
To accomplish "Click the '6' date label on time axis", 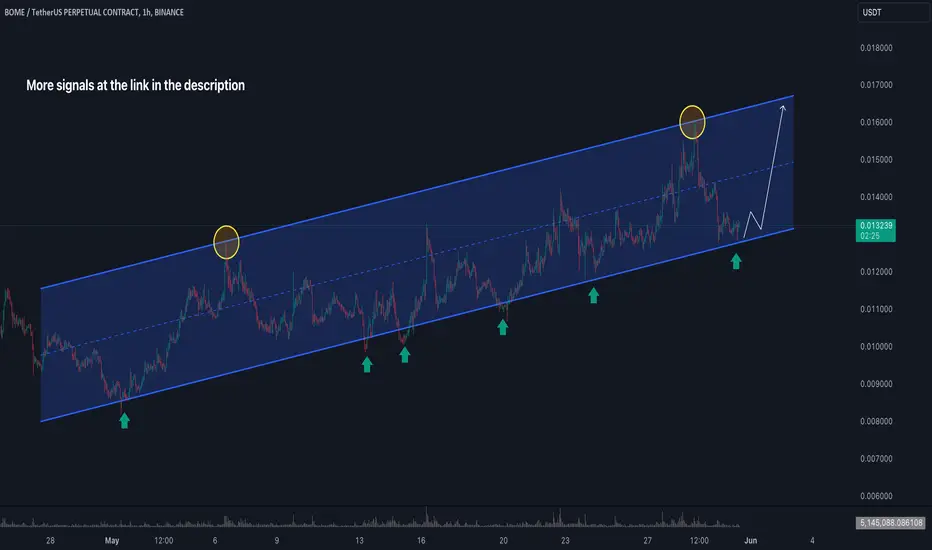I will 215,540.
